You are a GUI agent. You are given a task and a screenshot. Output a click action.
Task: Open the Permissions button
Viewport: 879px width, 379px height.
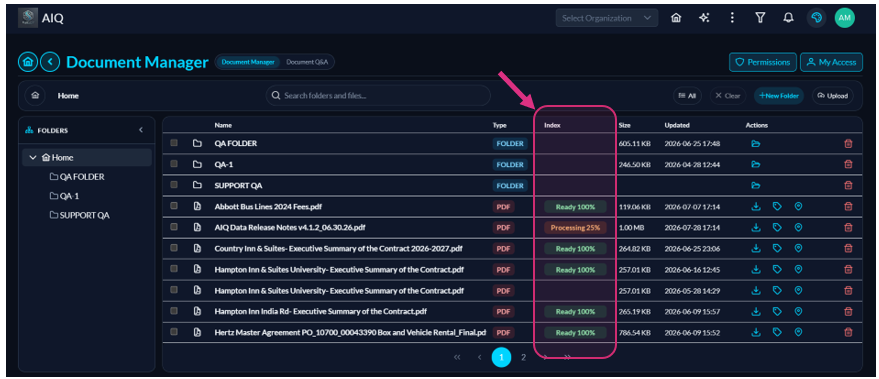[763, 62]
